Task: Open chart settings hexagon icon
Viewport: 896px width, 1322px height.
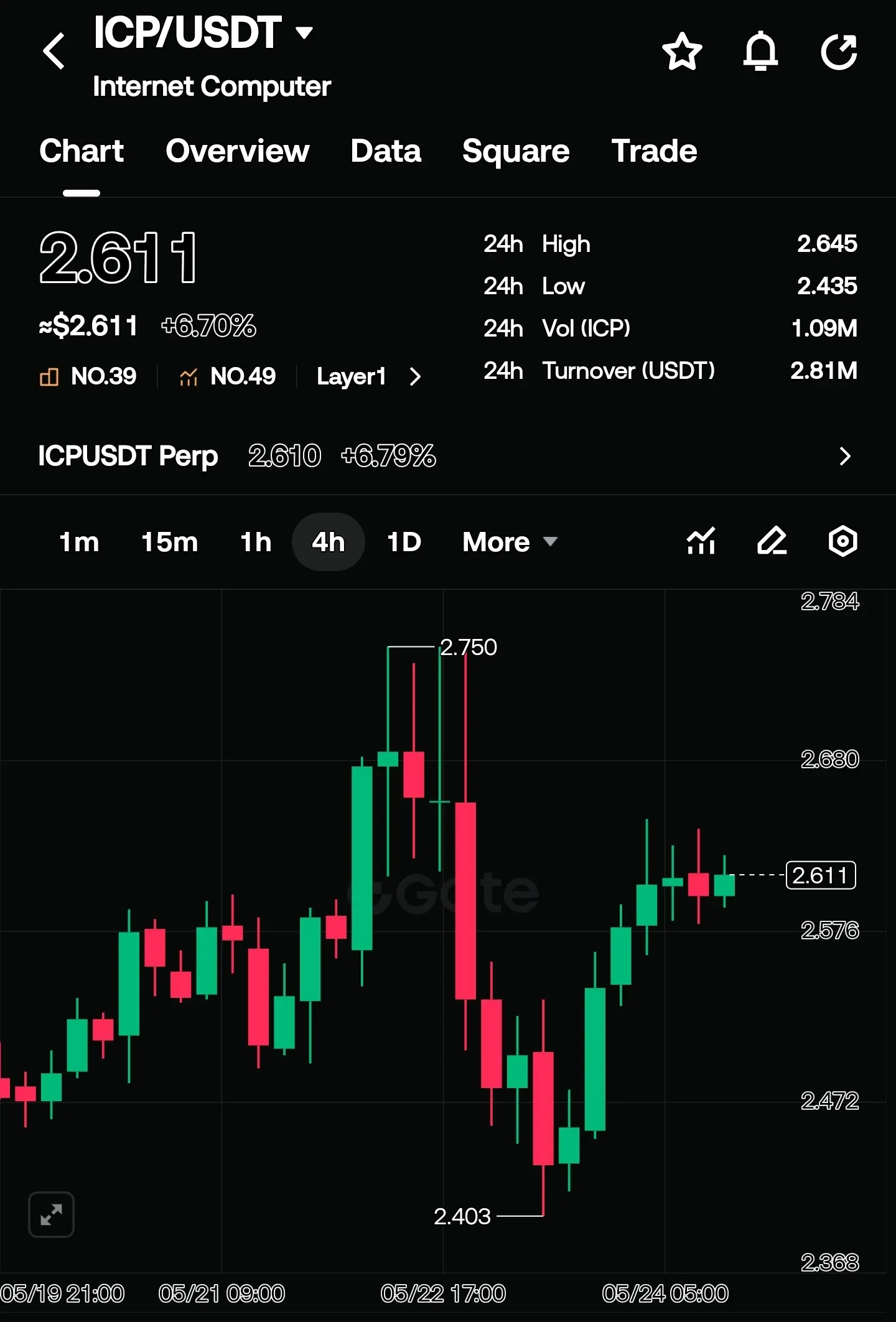Action: [x=843, y=541]
